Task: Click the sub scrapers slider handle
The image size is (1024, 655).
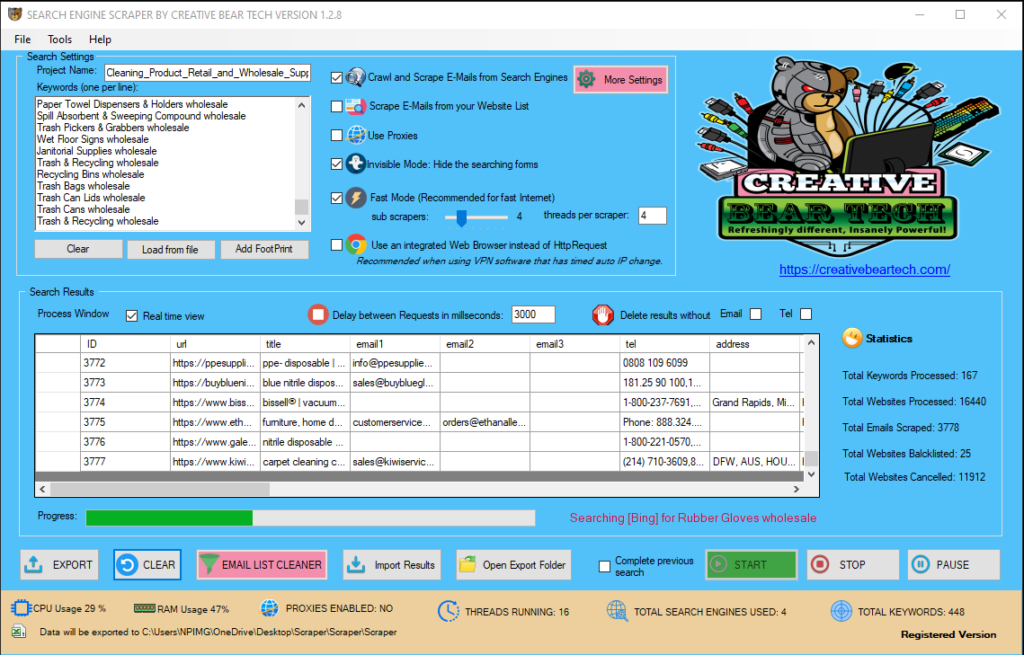Action: tap(461, 217)
